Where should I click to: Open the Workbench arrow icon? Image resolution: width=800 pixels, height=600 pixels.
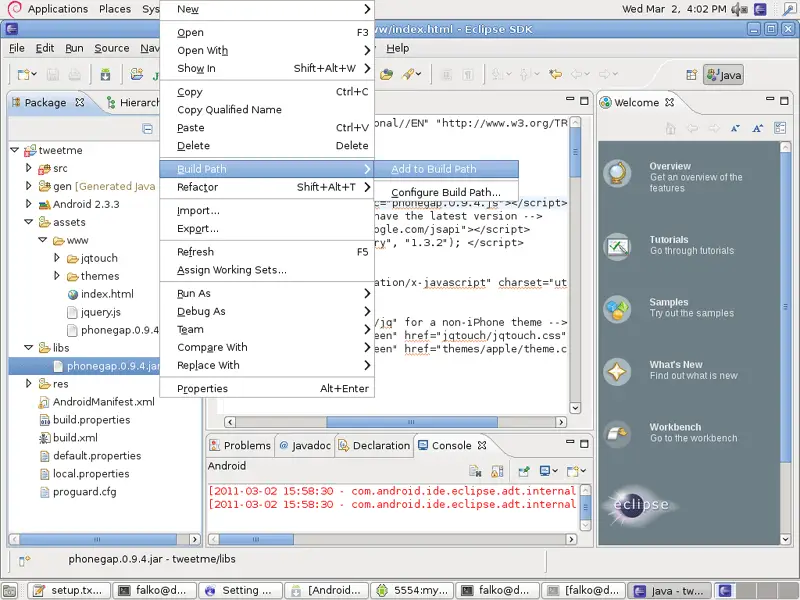coord(617,434)
